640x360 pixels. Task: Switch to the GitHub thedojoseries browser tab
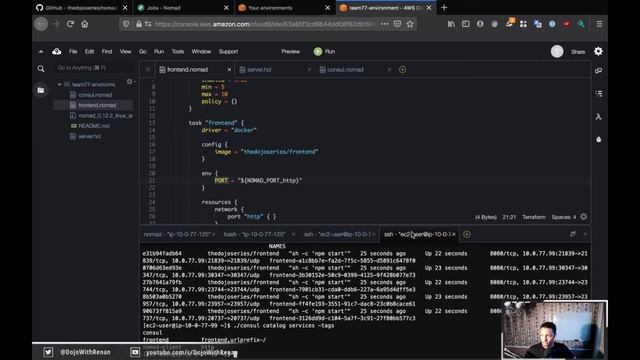click(82, 8)
